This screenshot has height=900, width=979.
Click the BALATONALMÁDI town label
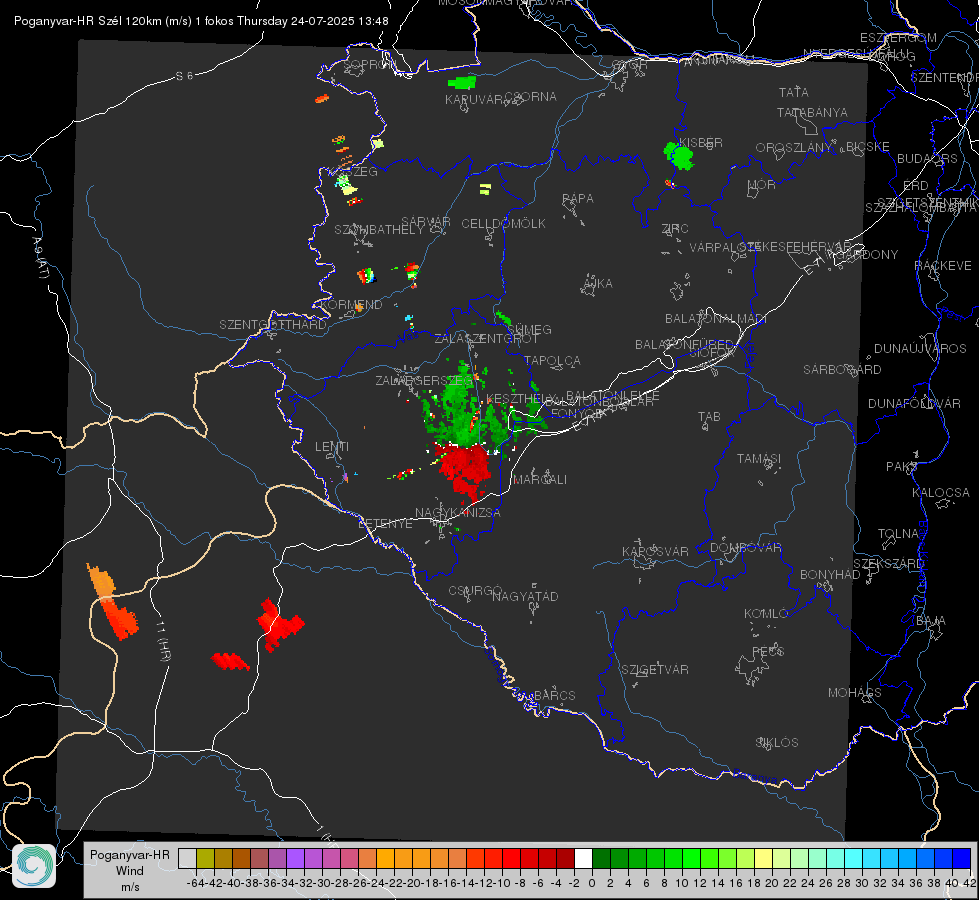click(716, 319)
